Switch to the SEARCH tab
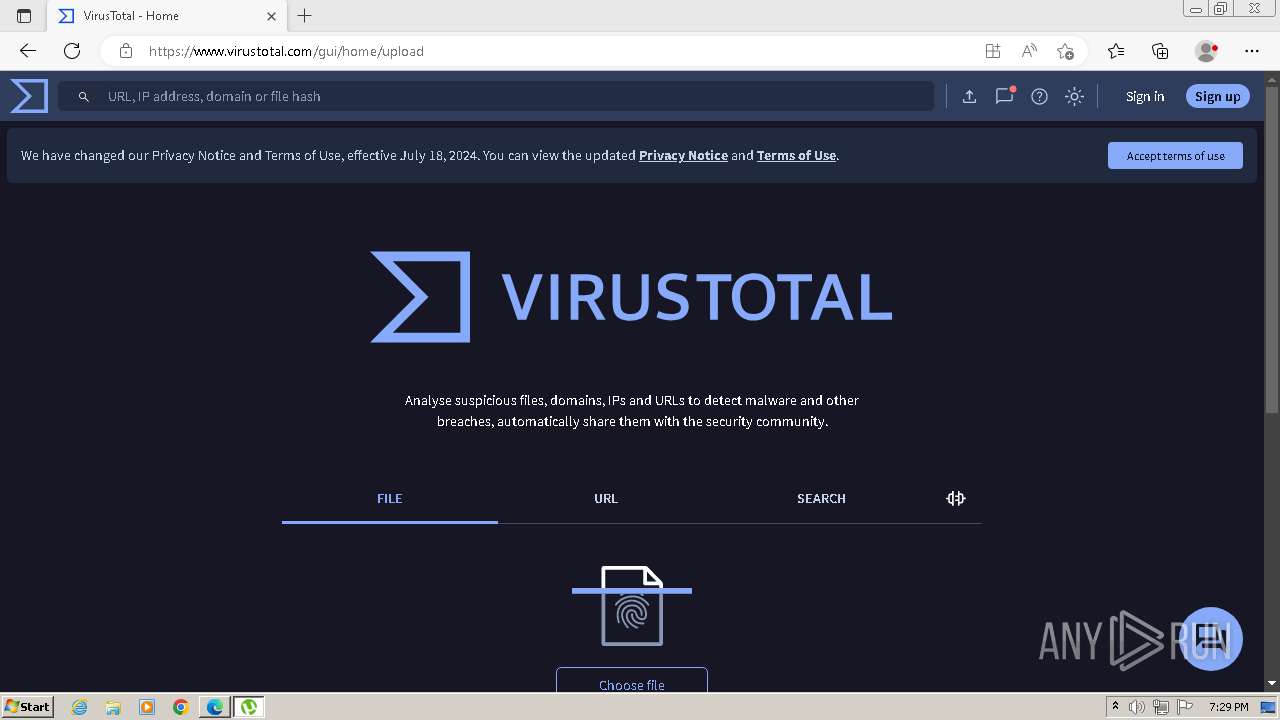The image size is (1280, 720). coord(821,498)
